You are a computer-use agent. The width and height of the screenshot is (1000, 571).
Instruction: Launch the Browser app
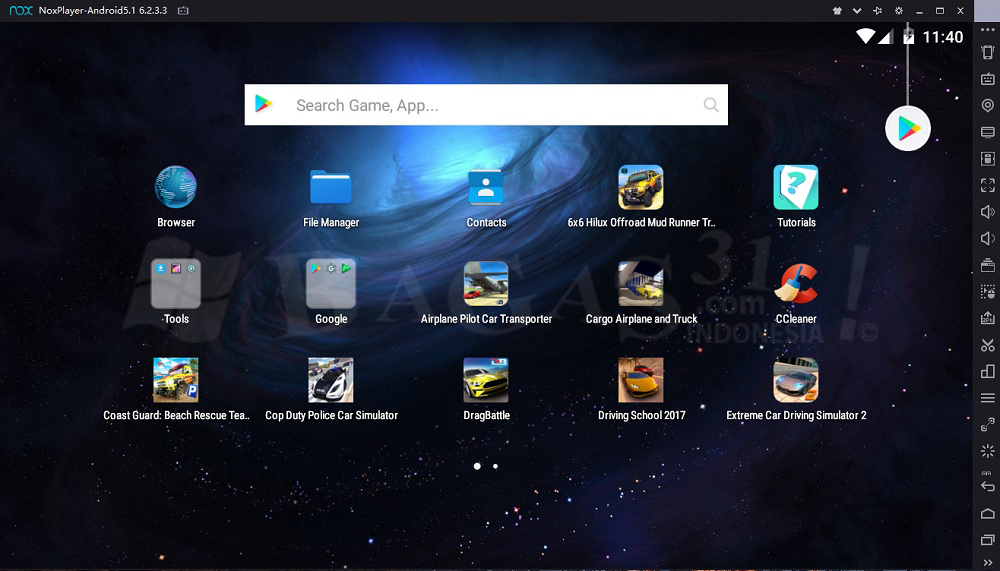[176, 187]
